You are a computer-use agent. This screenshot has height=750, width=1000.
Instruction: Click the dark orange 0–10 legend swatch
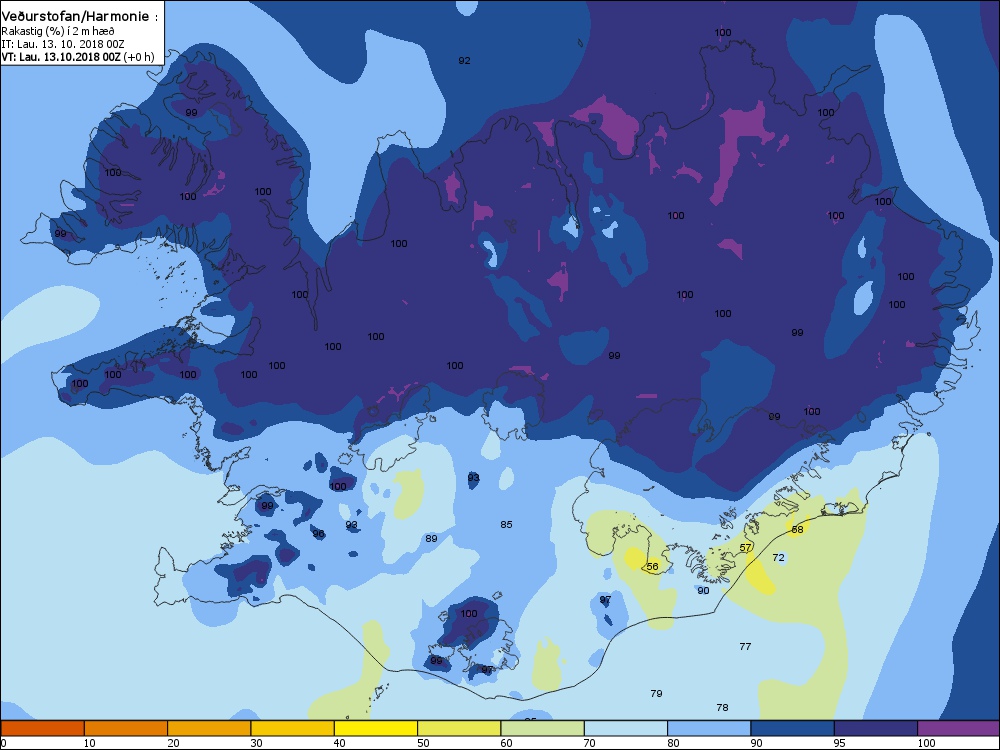pos(42,728)
